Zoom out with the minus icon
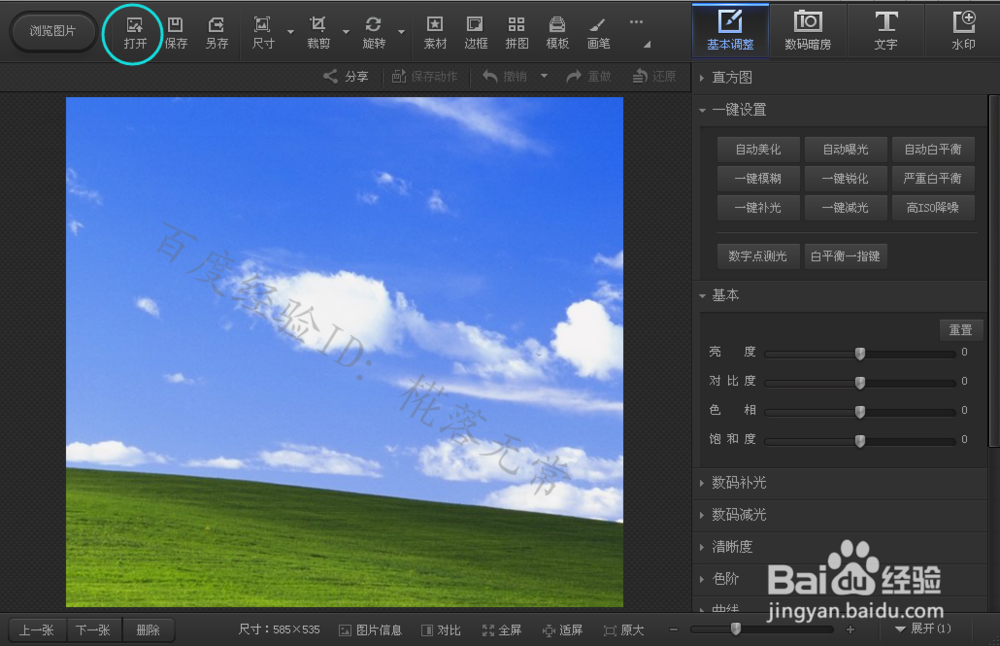 [673, 629]
